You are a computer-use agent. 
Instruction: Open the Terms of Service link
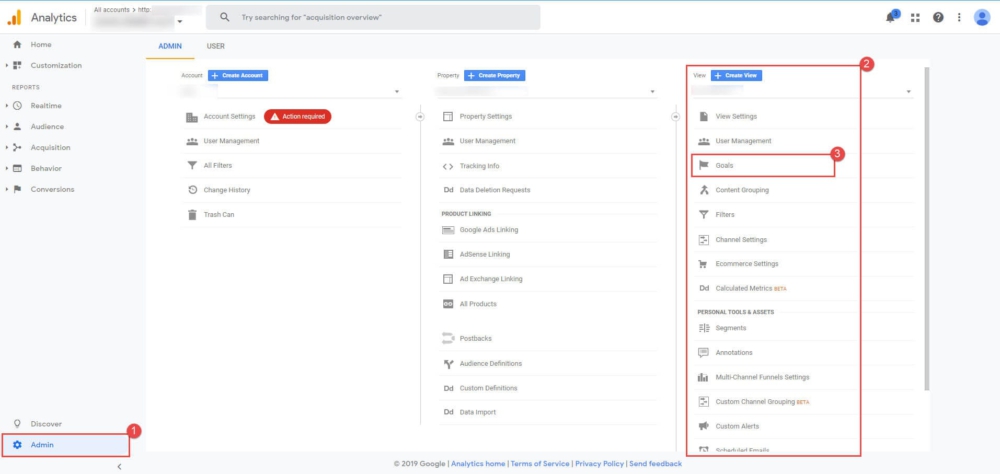[x=540, y=464]
